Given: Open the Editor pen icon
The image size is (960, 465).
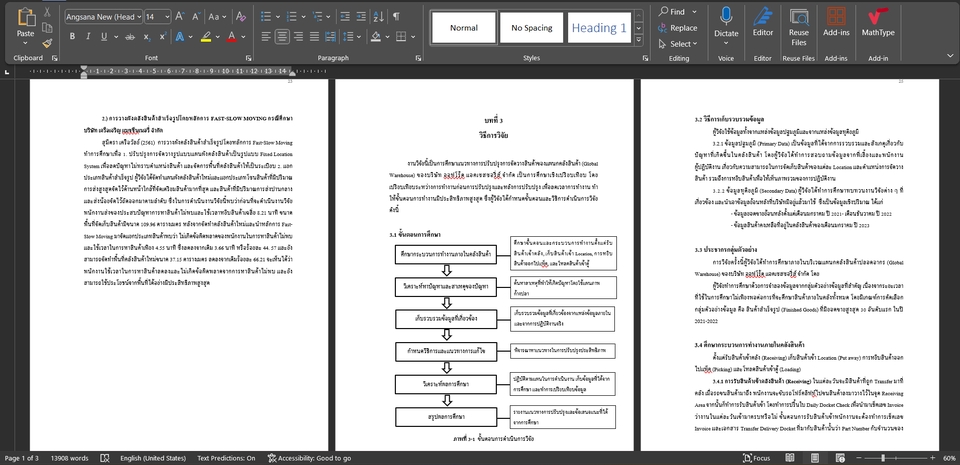Looking at the screenshot, I should pyautogui.click(x=763, y=21).
